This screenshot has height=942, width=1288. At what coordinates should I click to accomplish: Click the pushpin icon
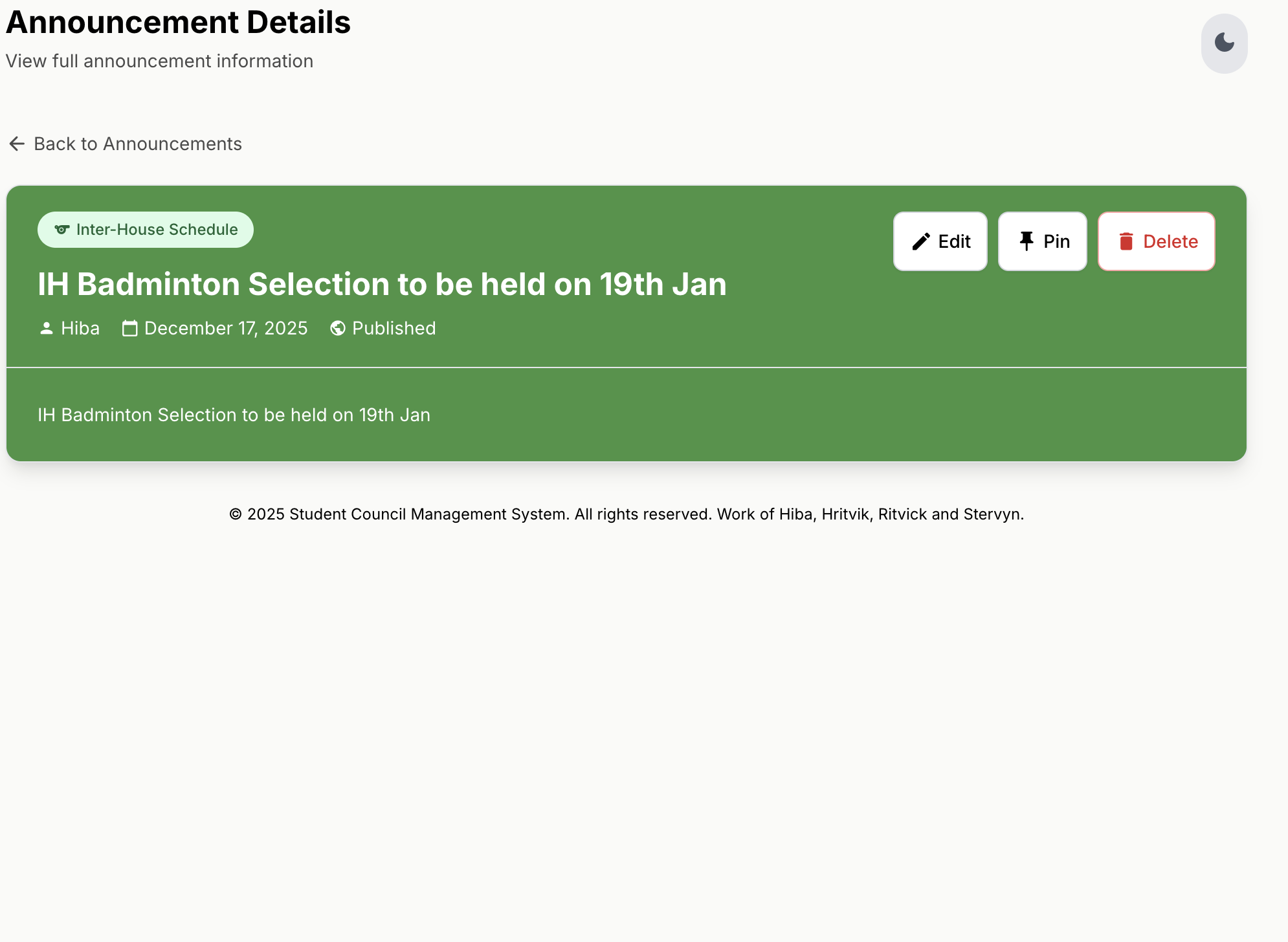click(1027, 241)
